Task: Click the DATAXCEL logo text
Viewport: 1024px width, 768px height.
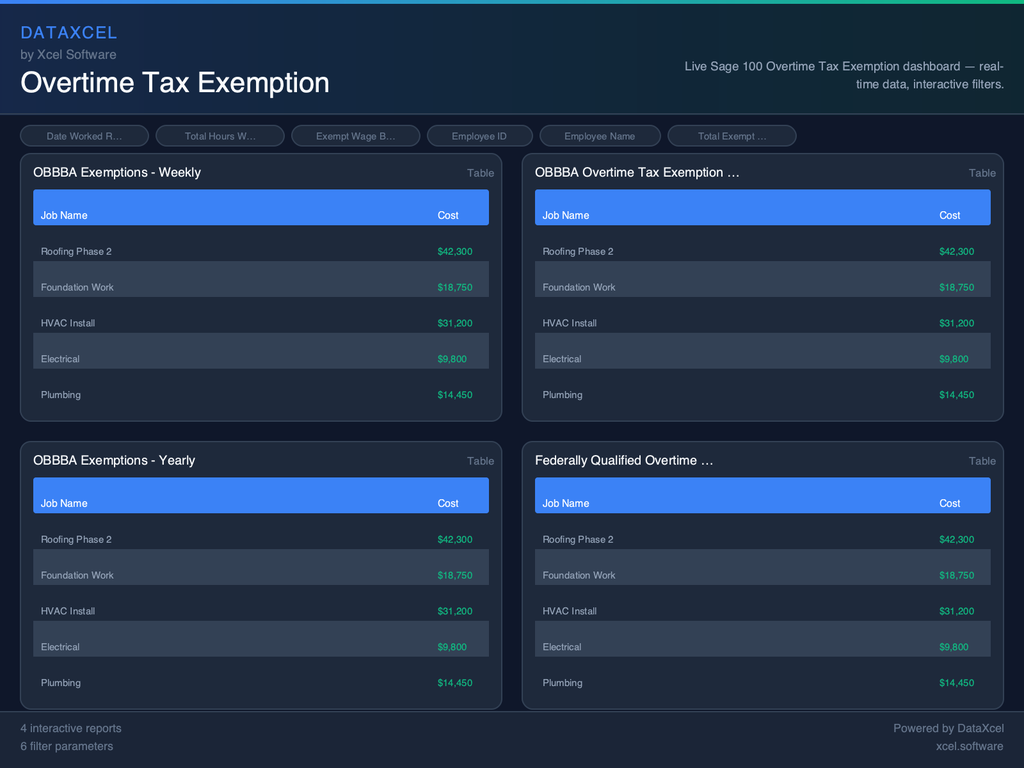Action: 69,32
